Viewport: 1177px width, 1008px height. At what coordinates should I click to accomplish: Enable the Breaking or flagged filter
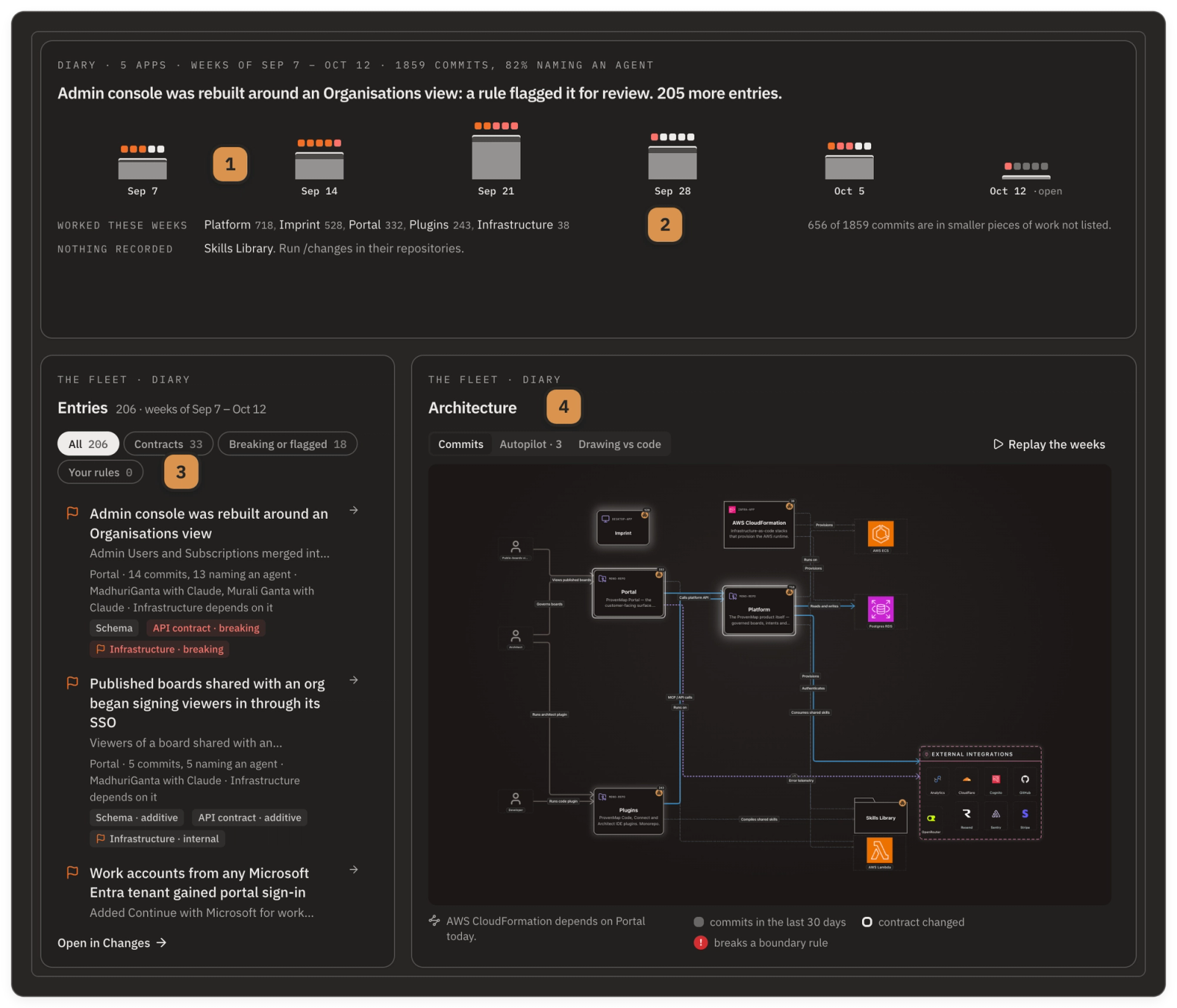[x=288, y=444]
